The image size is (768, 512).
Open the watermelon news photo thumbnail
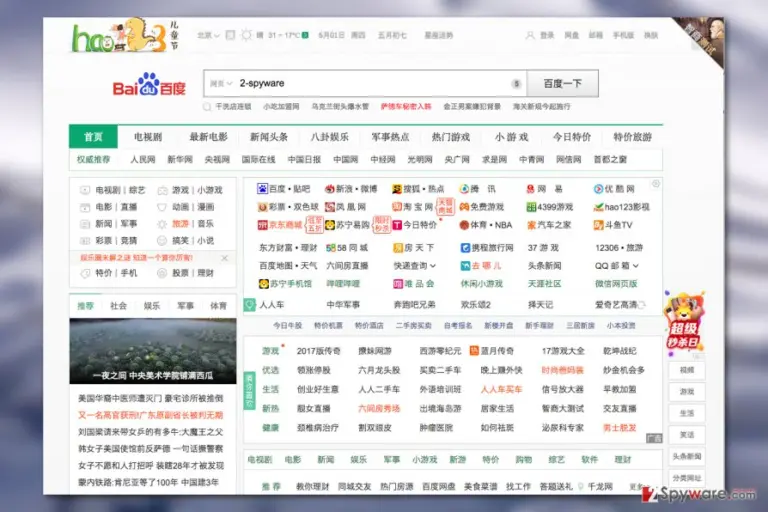[153, 351]
